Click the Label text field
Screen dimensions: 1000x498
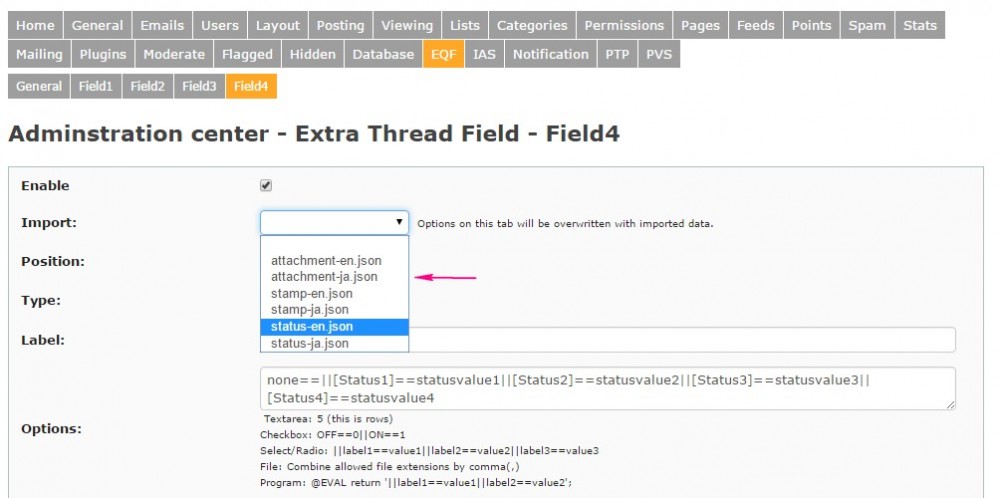coord(680,340)
